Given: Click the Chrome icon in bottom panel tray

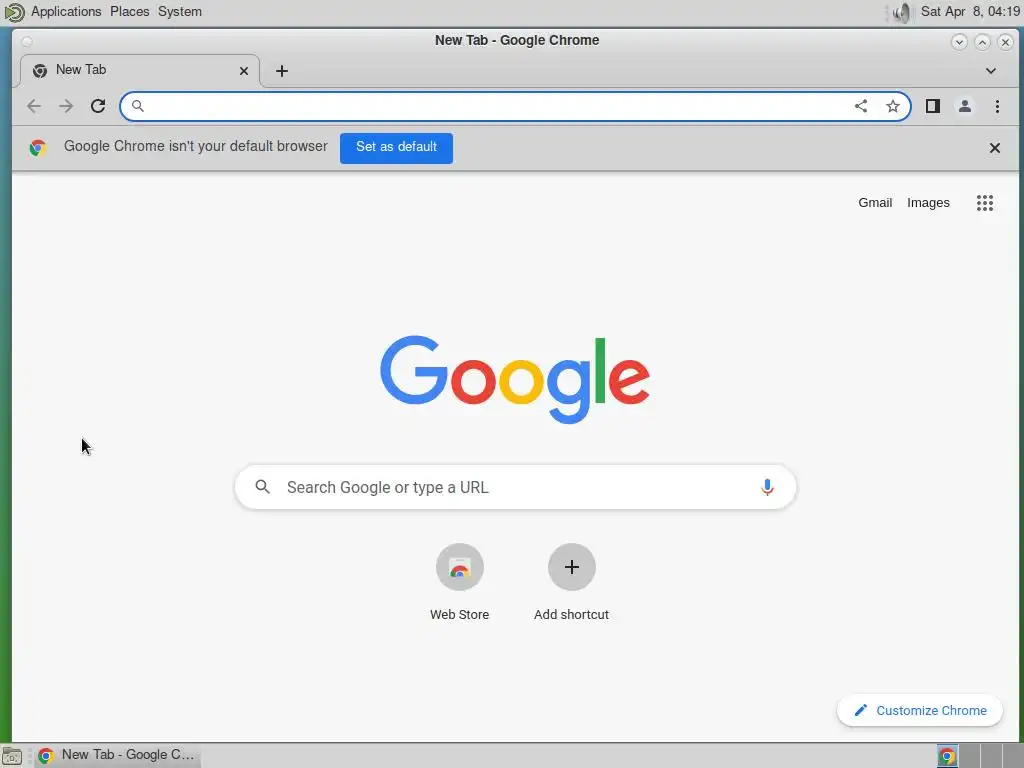Looking at the screenshot, I should [947, 756].
